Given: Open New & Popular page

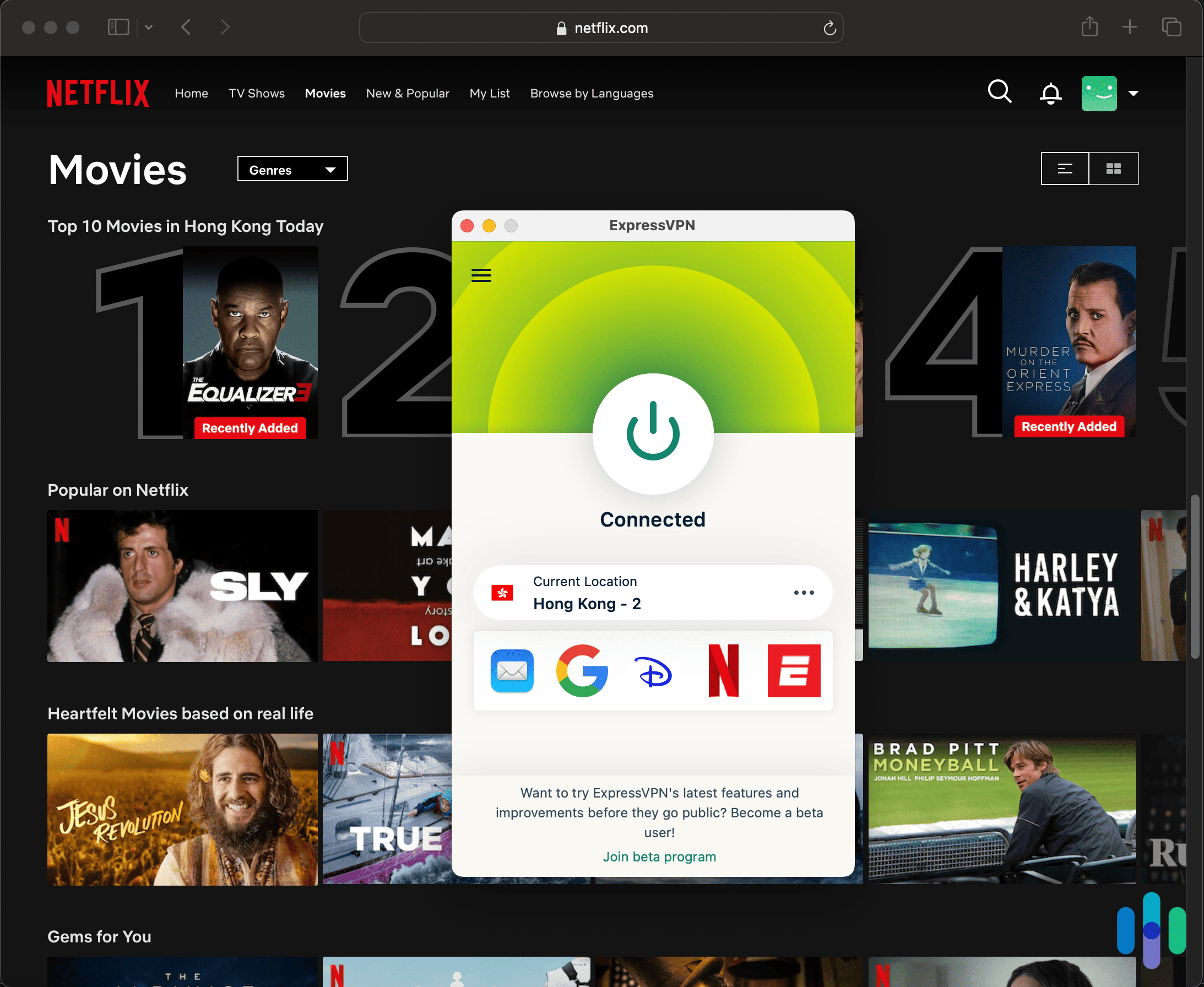Looking at the screenshot, I should coord(408,93).
